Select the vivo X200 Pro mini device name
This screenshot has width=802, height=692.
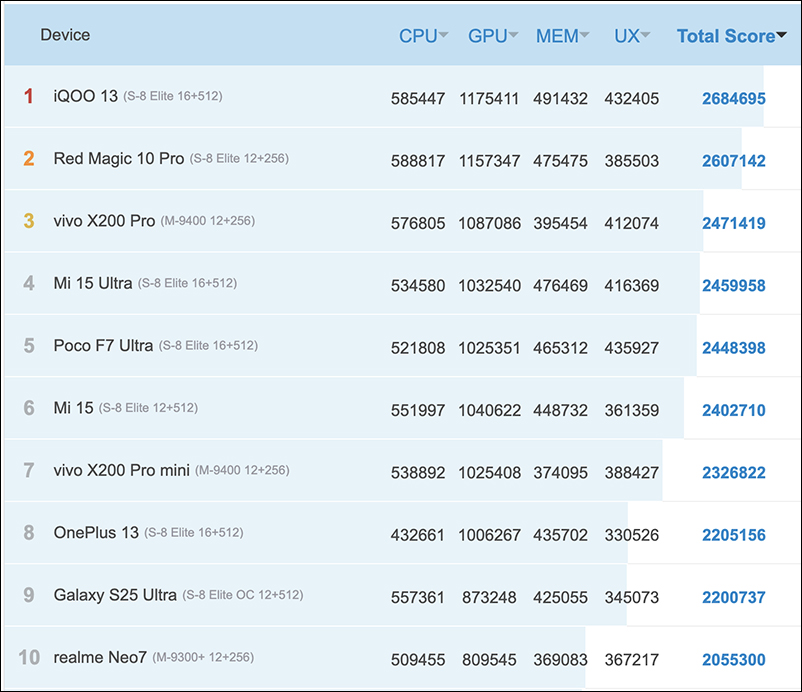tap(121, 471)
